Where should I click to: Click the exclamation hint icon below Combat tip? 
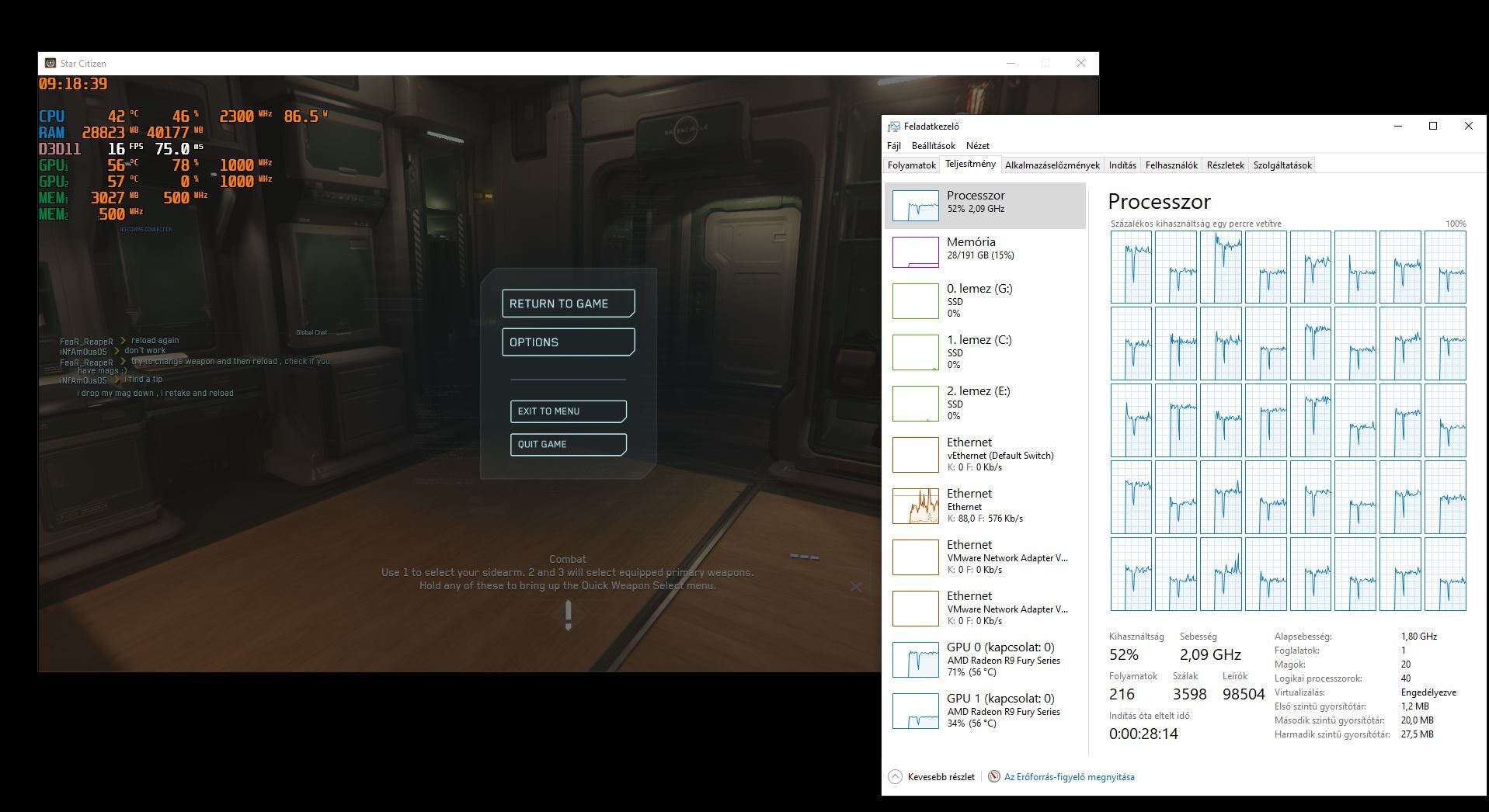tap(569, 615)
